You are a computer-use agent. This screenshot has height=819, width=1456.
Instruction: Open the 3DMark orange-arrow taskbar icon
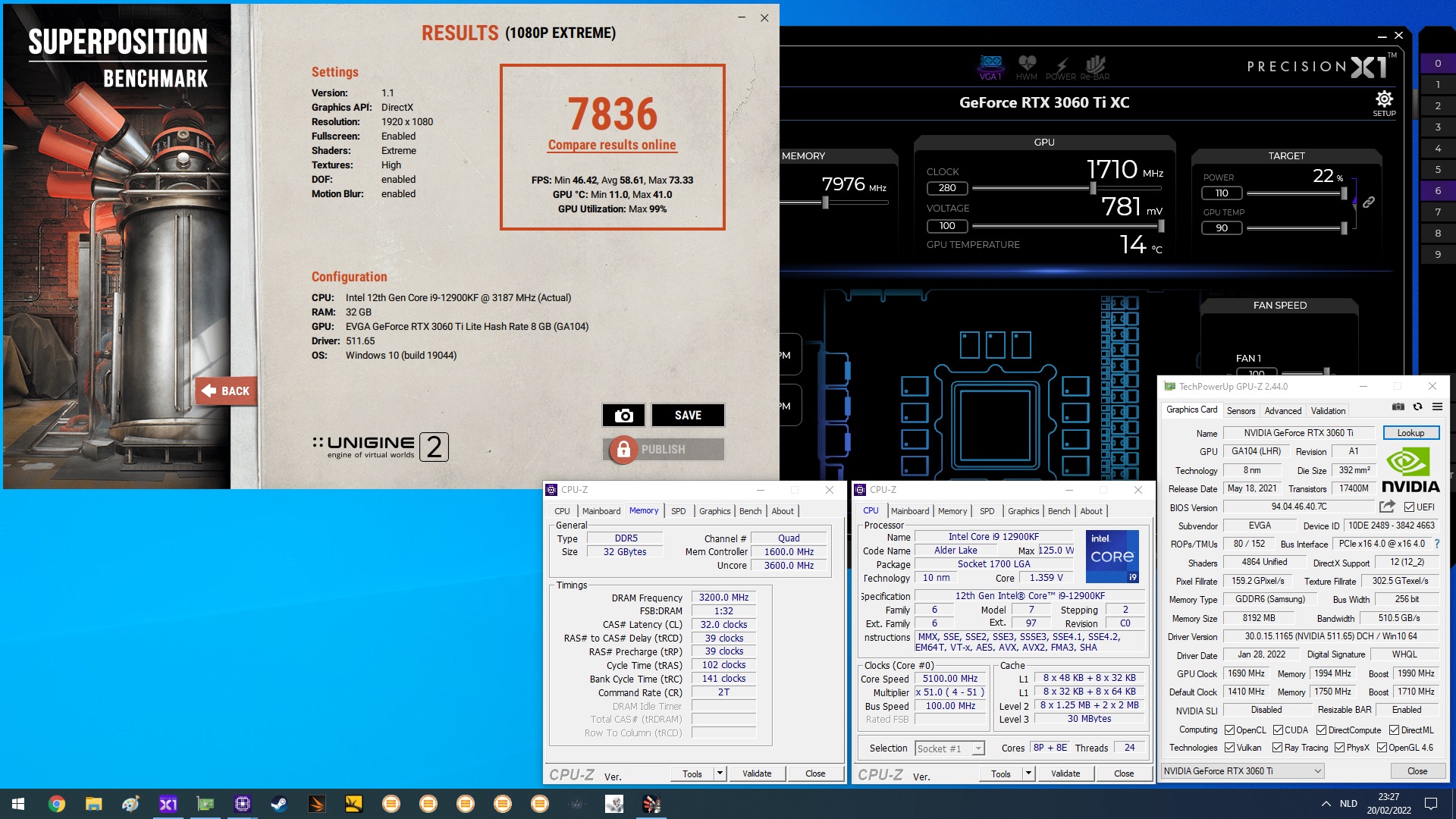pyautogui.click(x=316, y=804)
